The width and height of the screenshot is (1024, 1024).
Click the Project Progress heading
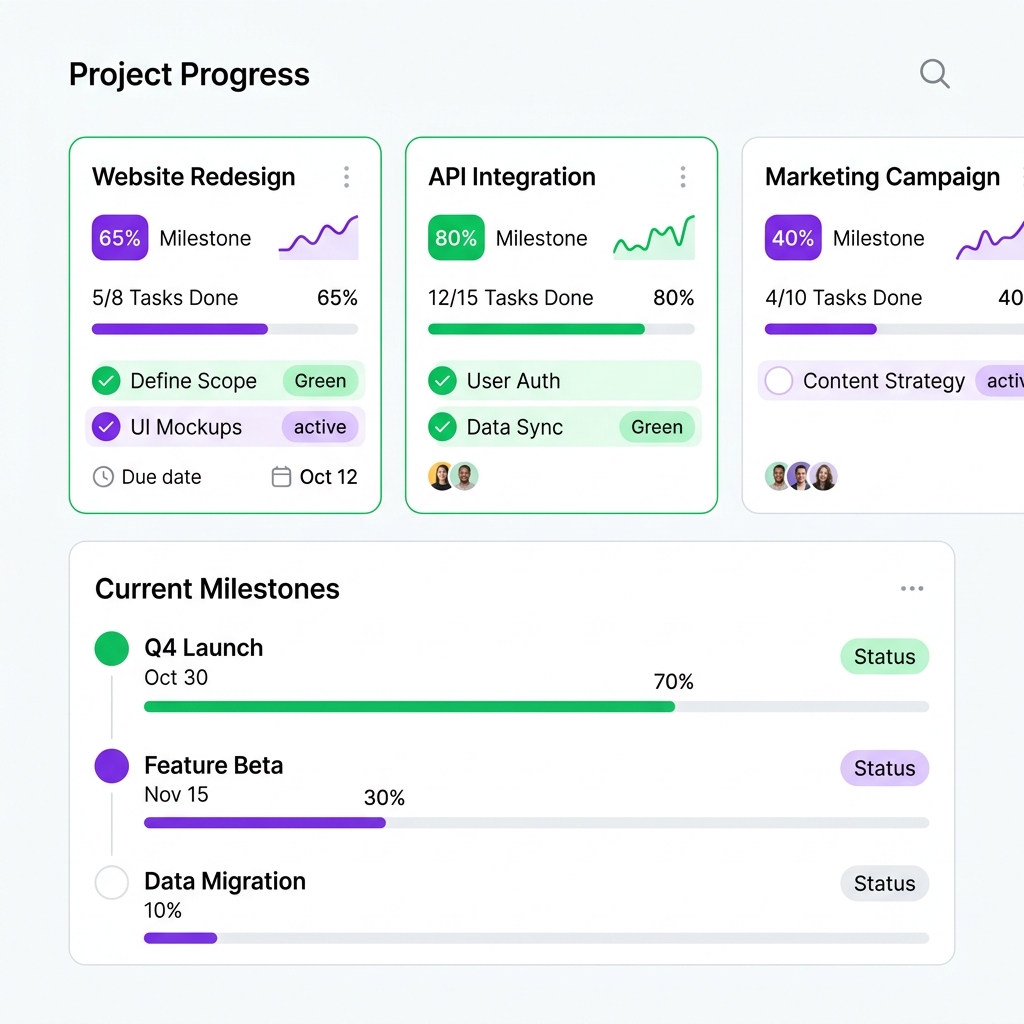pos(189,74)
